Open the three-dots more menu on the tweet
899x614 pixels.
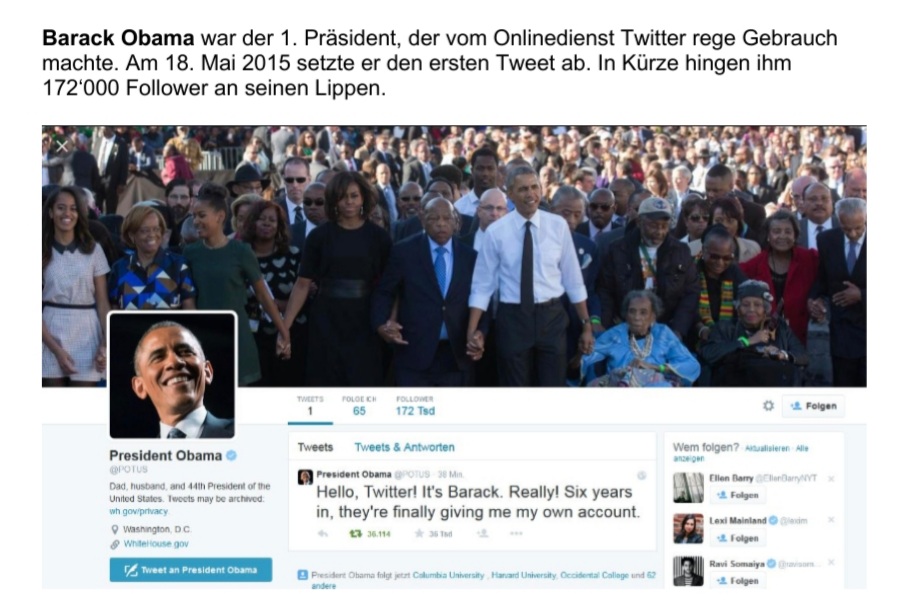tap(516, 534)
